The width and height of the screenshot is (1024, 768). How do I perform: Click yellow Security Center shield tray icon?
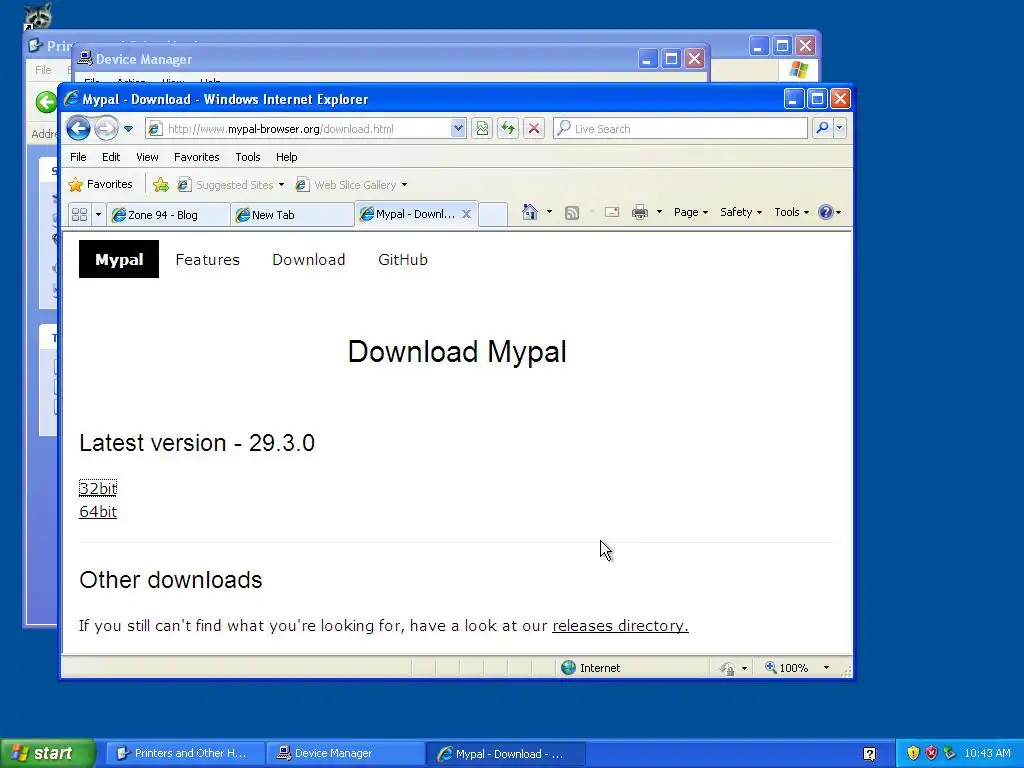point(913,753)
